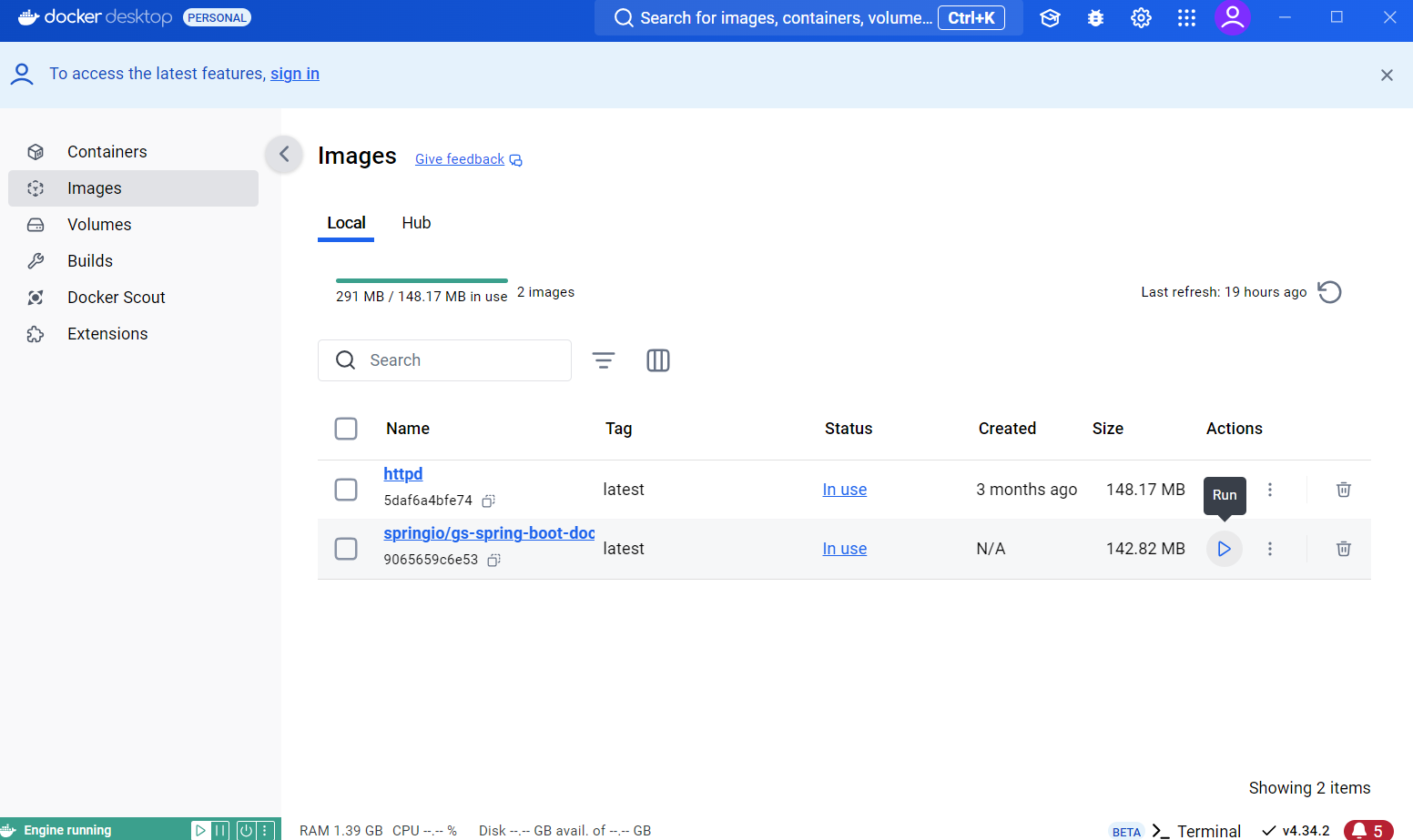This screenshot has height=840, width=1413.
Task: Open notifications bell with 5 alerts
Action: coord(1368,830)
